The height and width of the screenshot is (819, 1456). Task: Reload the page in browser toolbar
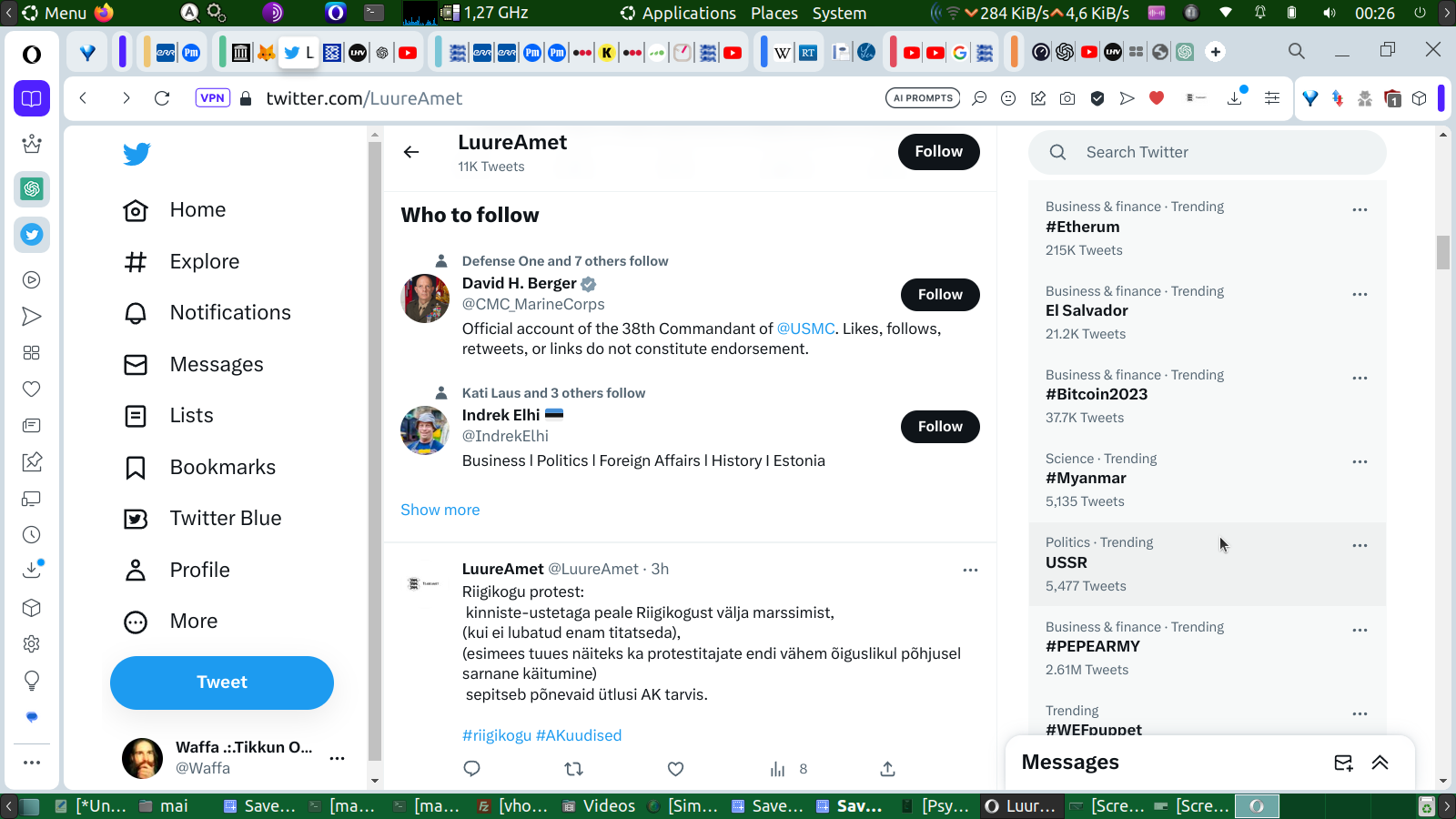162,98
